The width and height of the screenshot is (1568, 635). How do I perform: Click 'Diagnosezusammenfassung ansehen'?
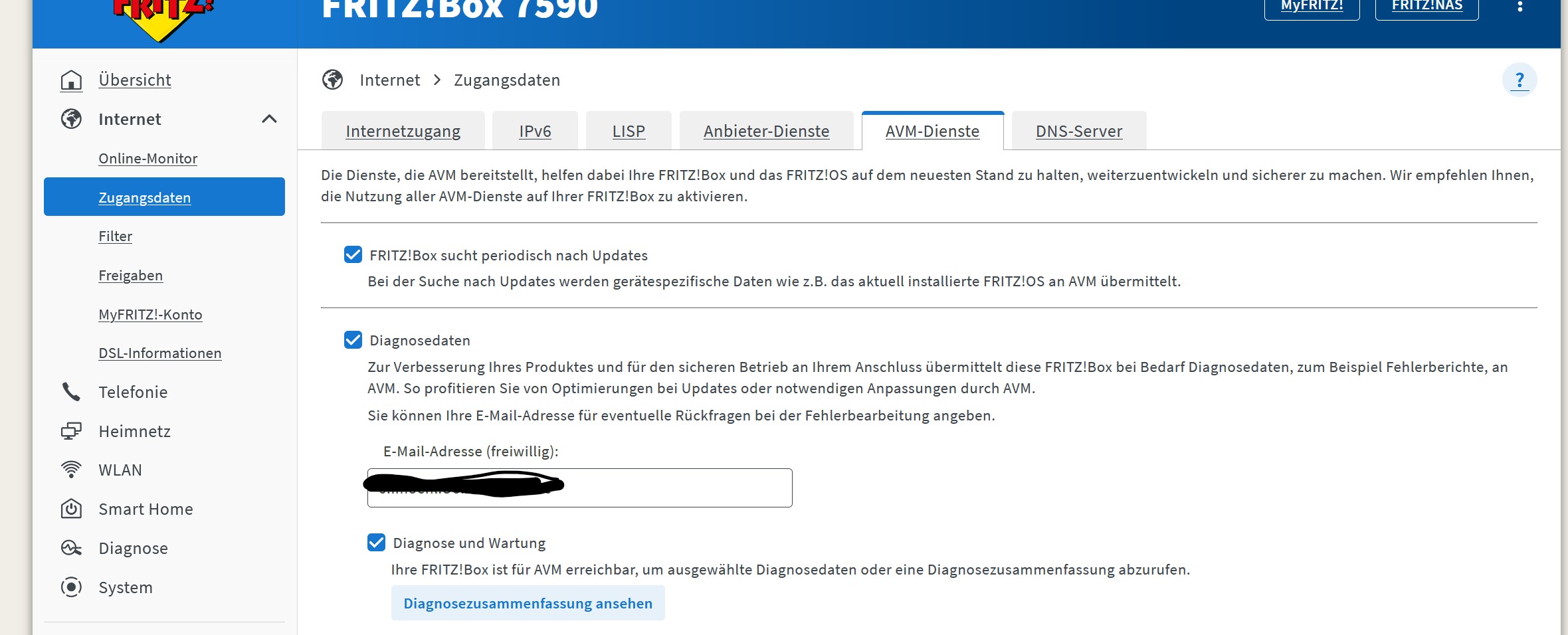point(528,603)
